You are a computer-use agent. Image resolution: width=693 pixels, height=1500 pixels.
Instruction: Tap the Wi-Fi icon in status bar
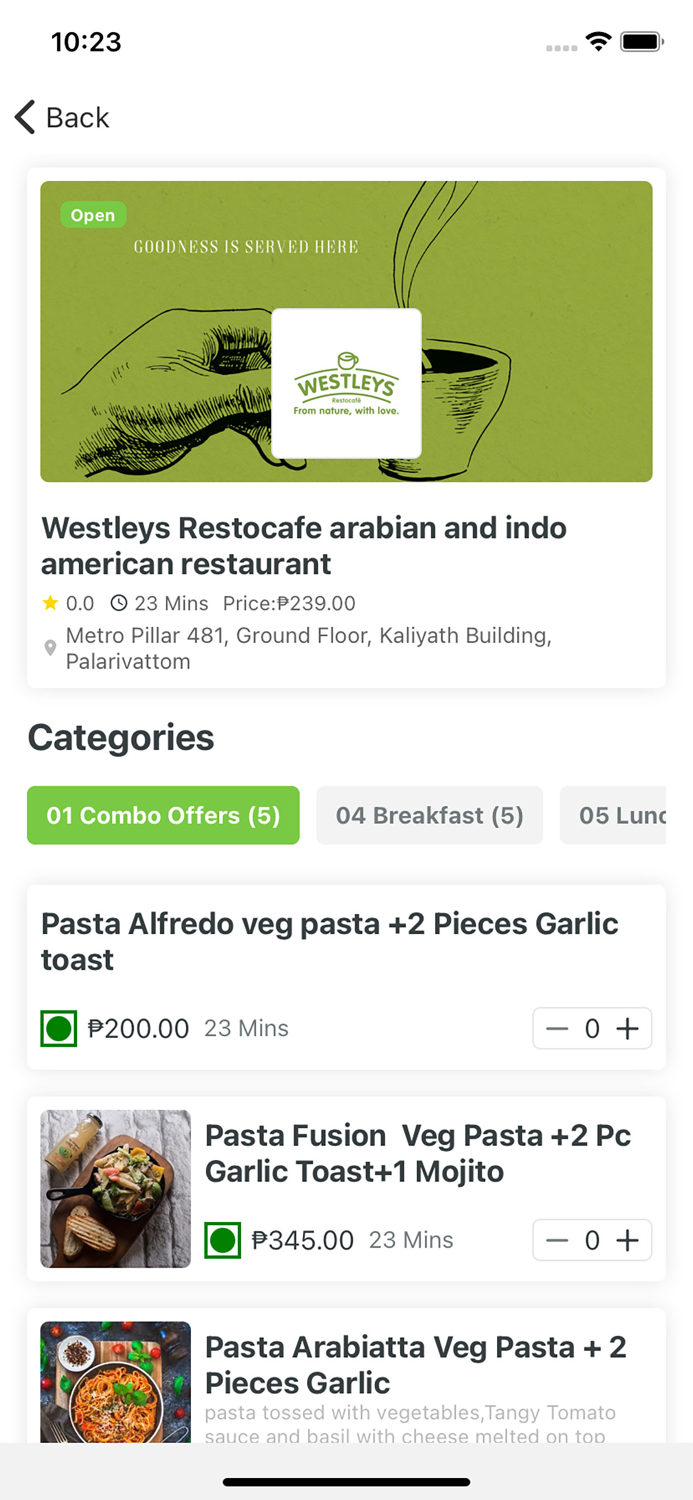click(x=599, y=42)
